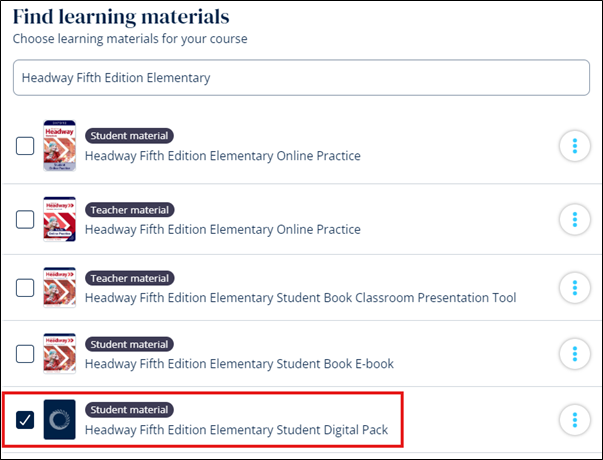
Task: Open options menu for Teacher Online Practice row
Action: pos(575,220)
